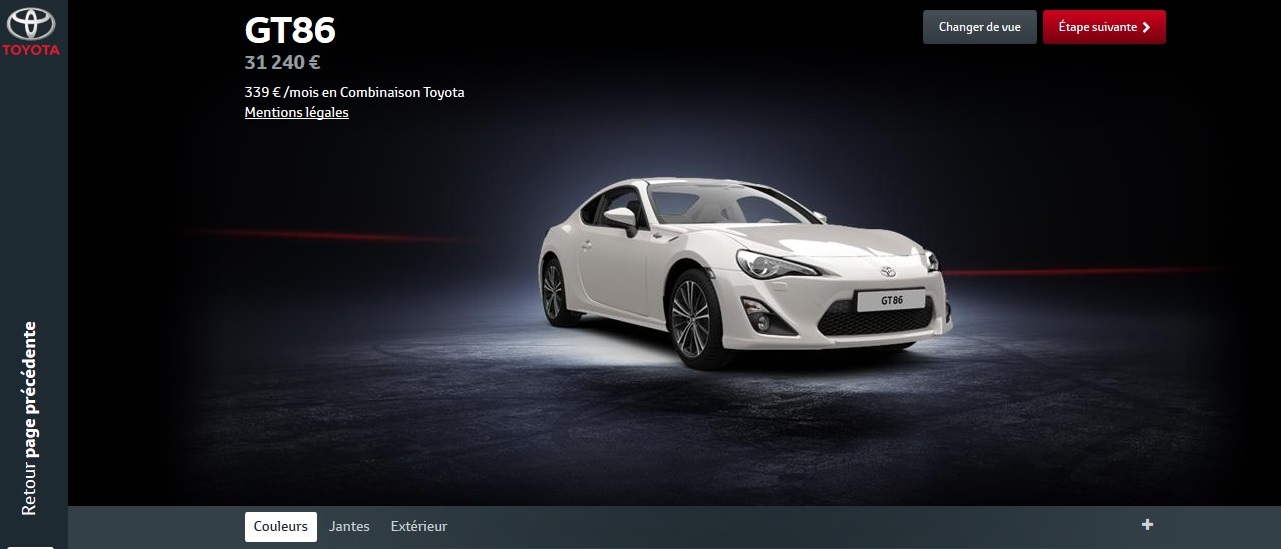Screen dimensions: 1281x549
Task: Go to Étape suivante
Action: [x=1104, y=27]
